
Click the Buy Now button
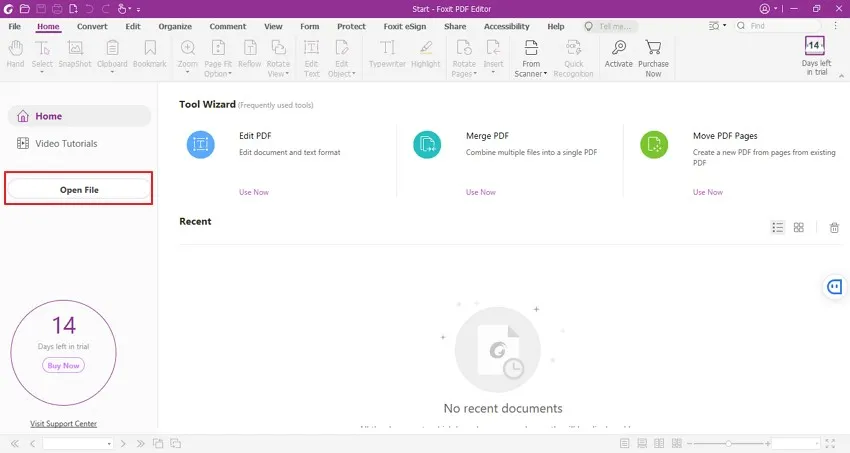[x=63, y=366]
